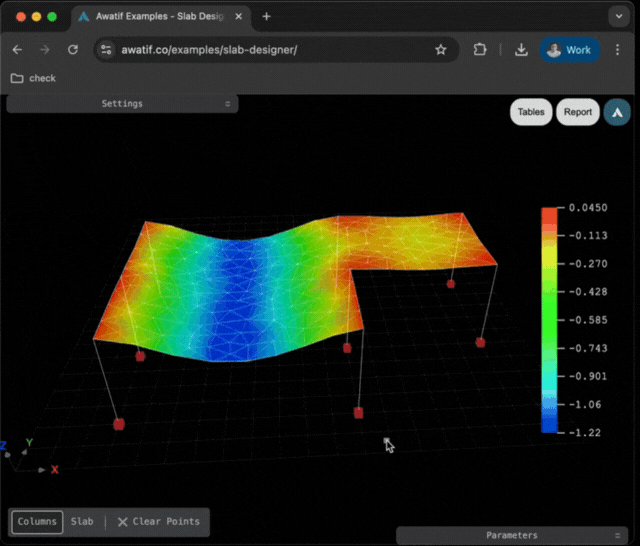Click the red X axis label

(55, 470)
